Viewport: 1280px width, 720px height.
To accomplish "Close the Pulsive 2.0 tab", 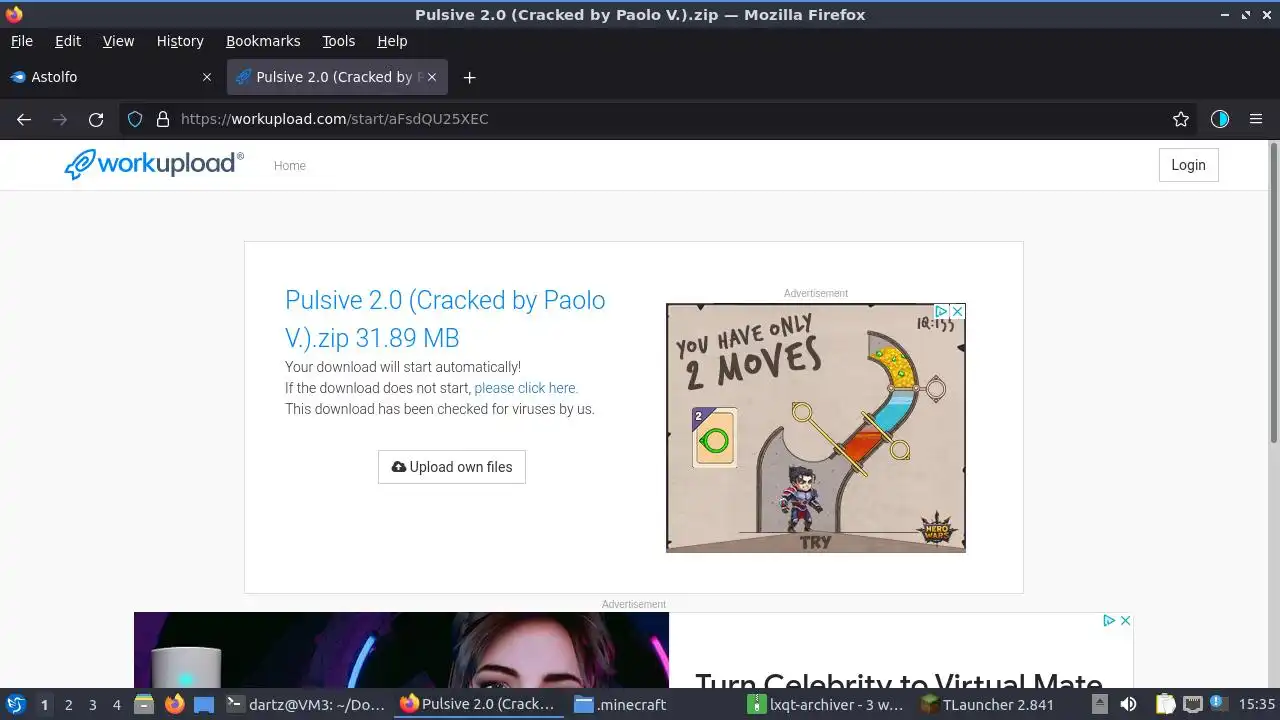I will pyautogui.click(x=432, y=77).
